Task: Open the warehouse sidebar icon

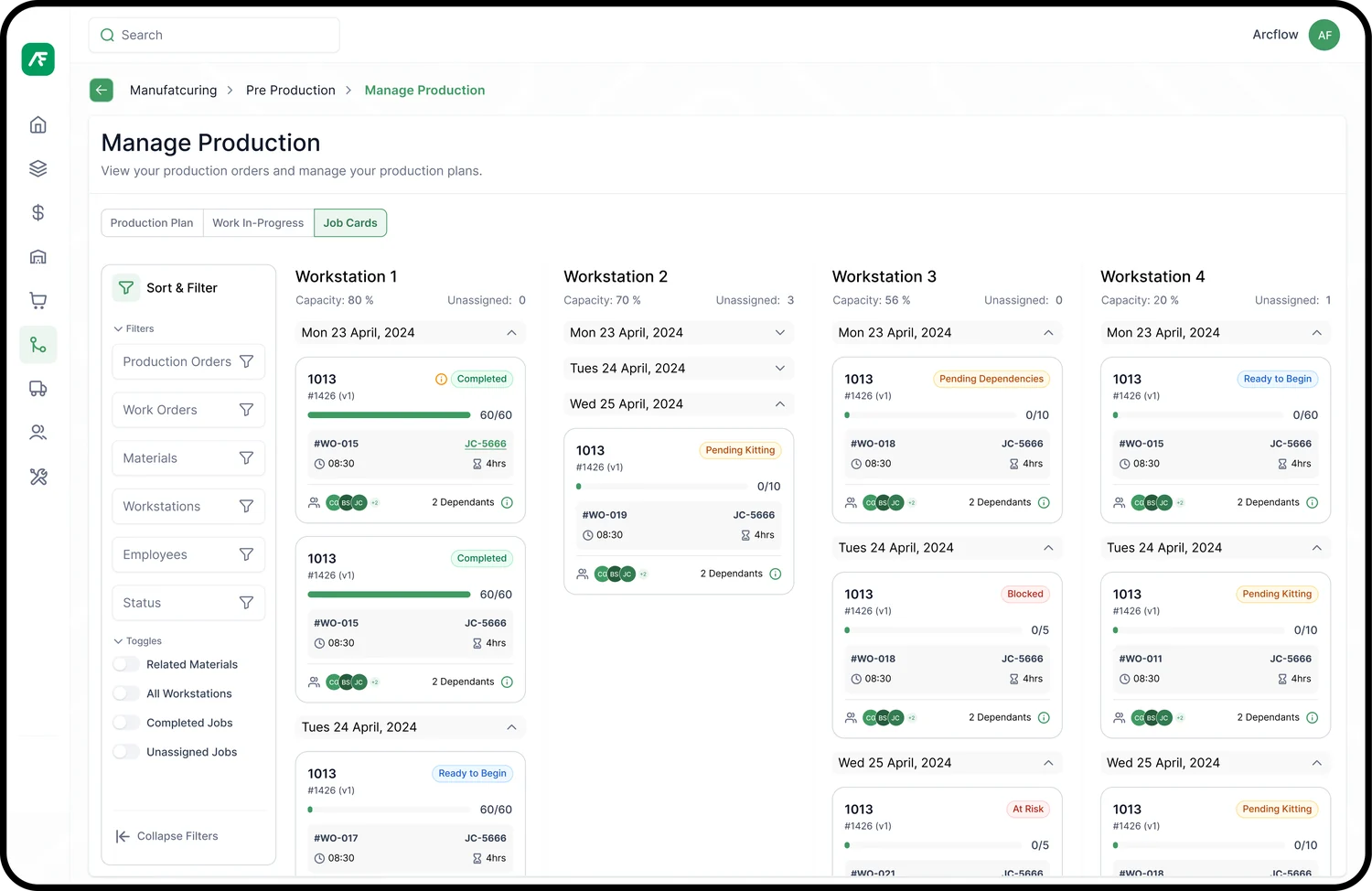Action: (x=38, y=257)
